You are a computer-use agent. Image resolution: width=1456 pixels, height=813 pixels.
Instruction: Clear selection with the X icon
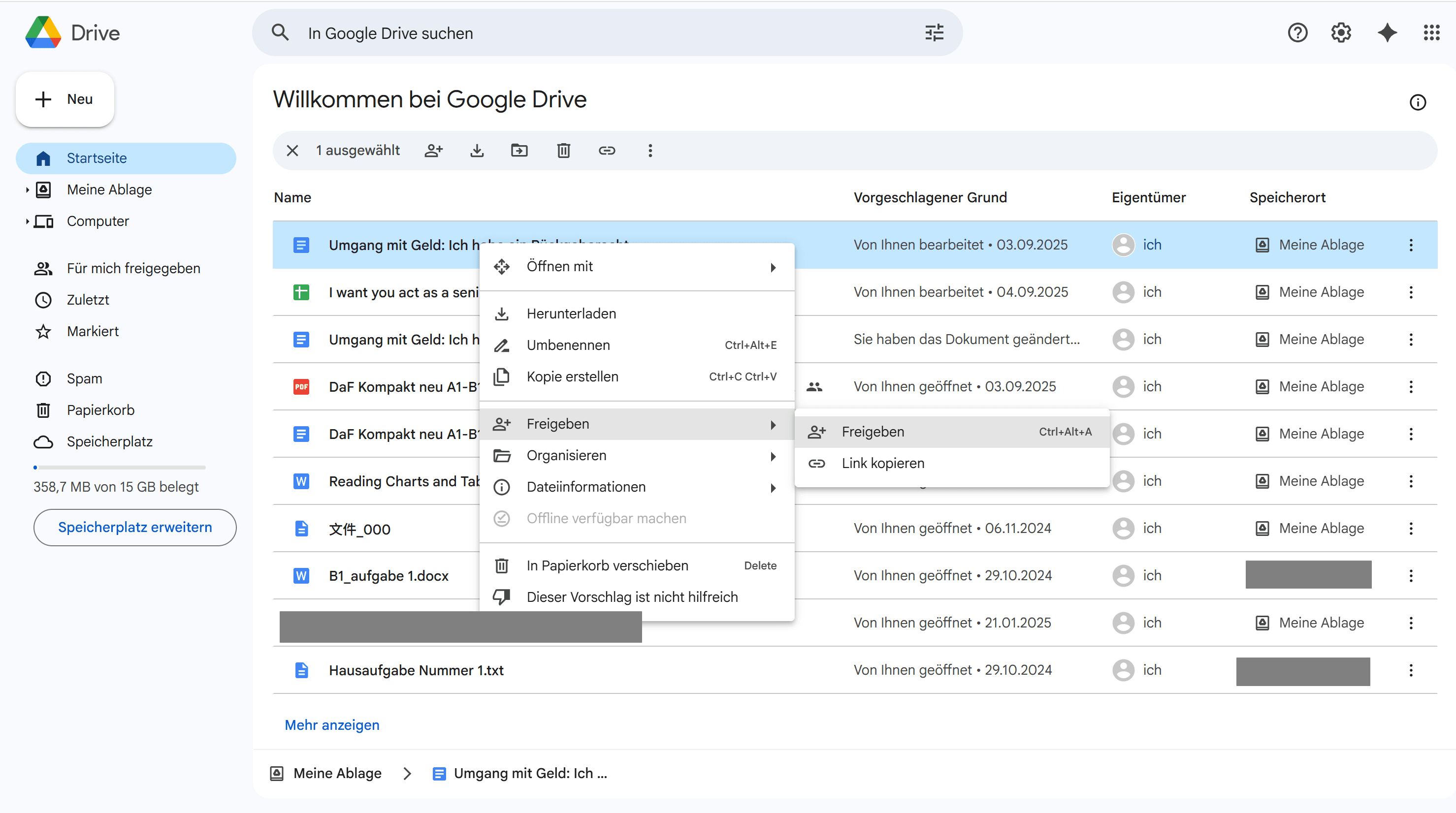[x=292, y=150]
